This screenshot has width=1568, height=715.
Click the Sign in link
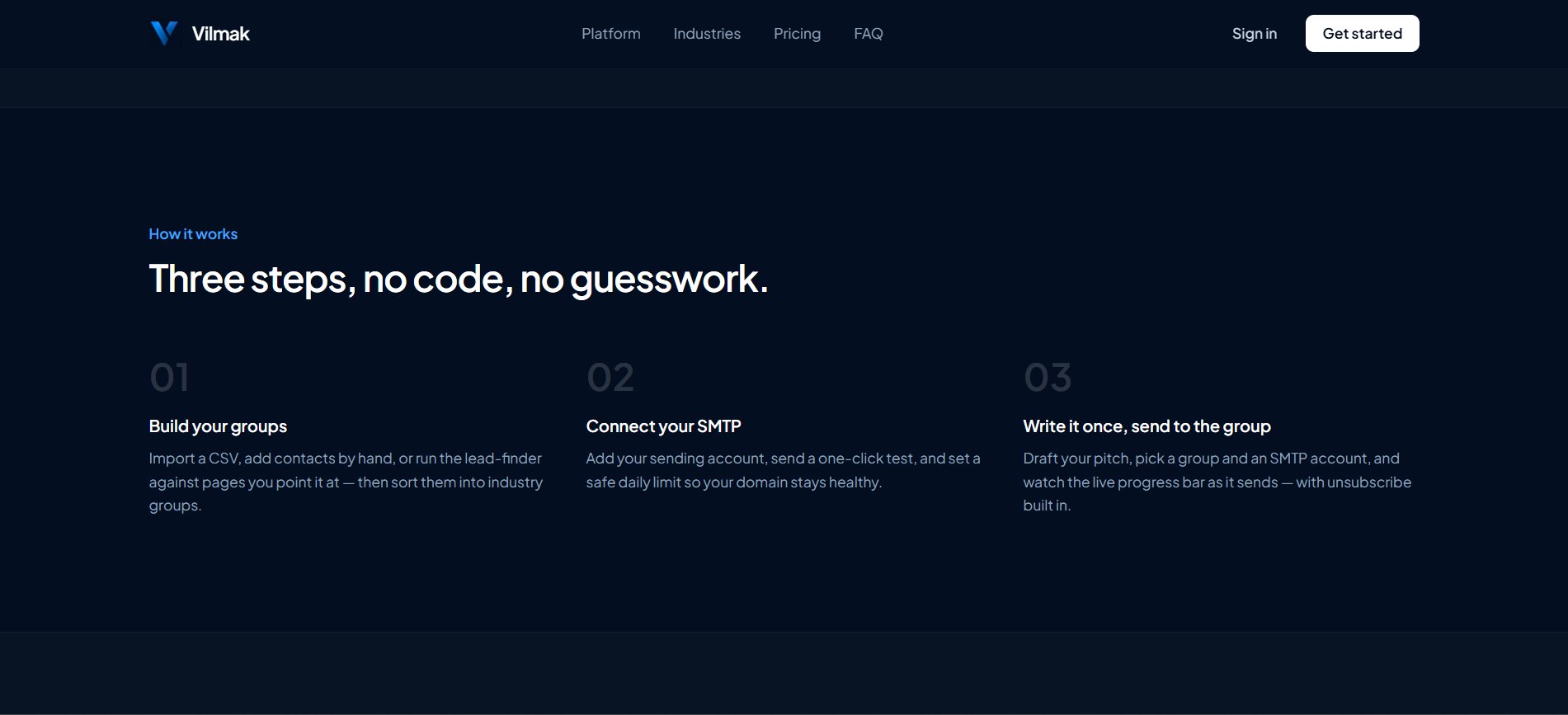1255,34
